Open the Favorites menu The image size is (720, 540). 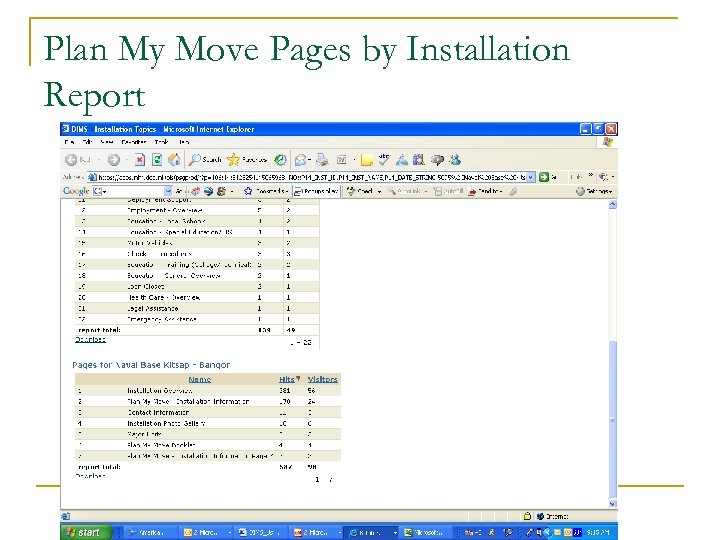[x=134, y=142]
